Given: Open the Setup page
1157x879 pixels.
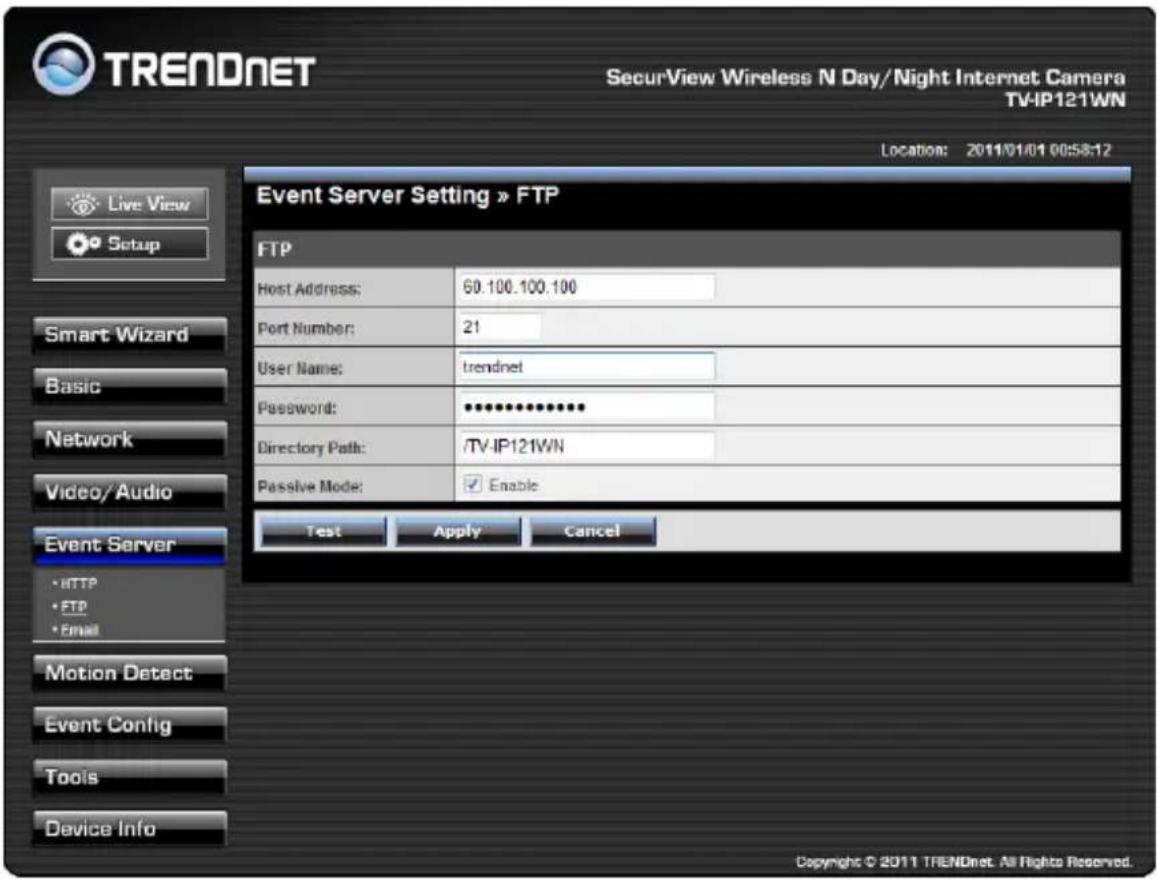Looking at the screenshot, I should 130,244.
